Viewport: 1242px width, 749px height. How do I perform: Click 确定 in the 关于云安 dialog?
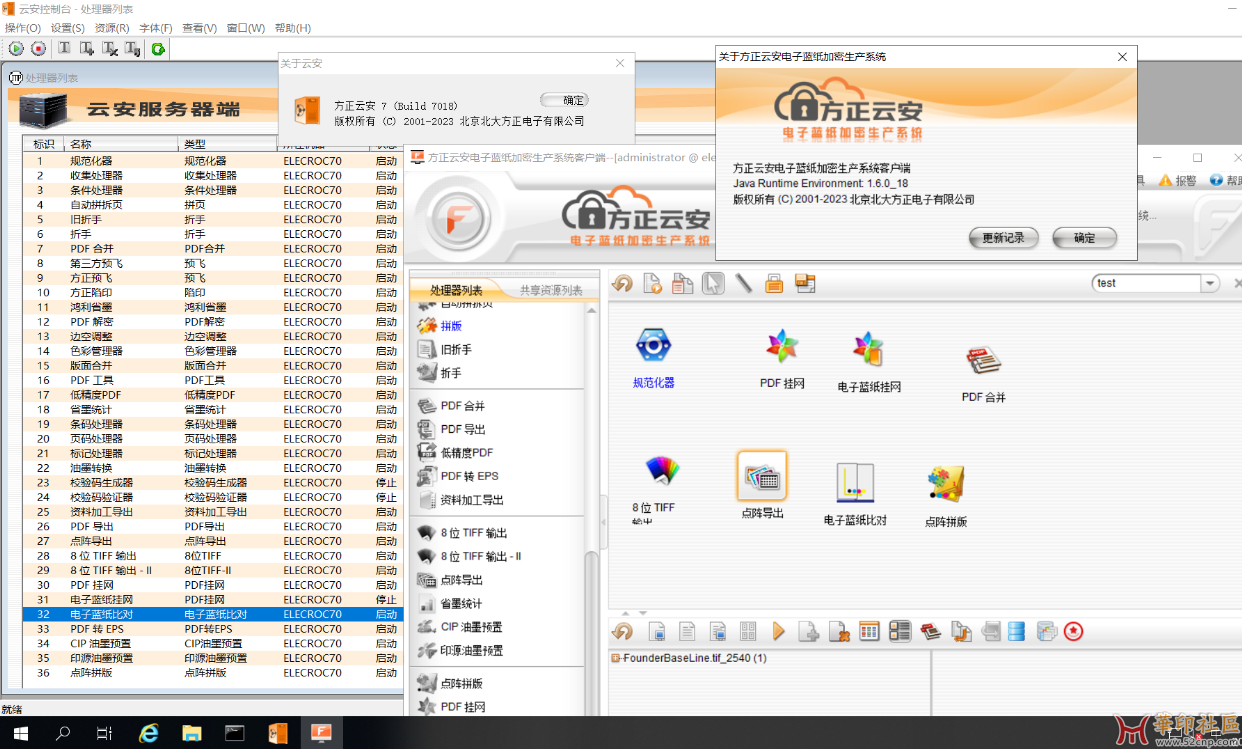click(x=564, y=100)
